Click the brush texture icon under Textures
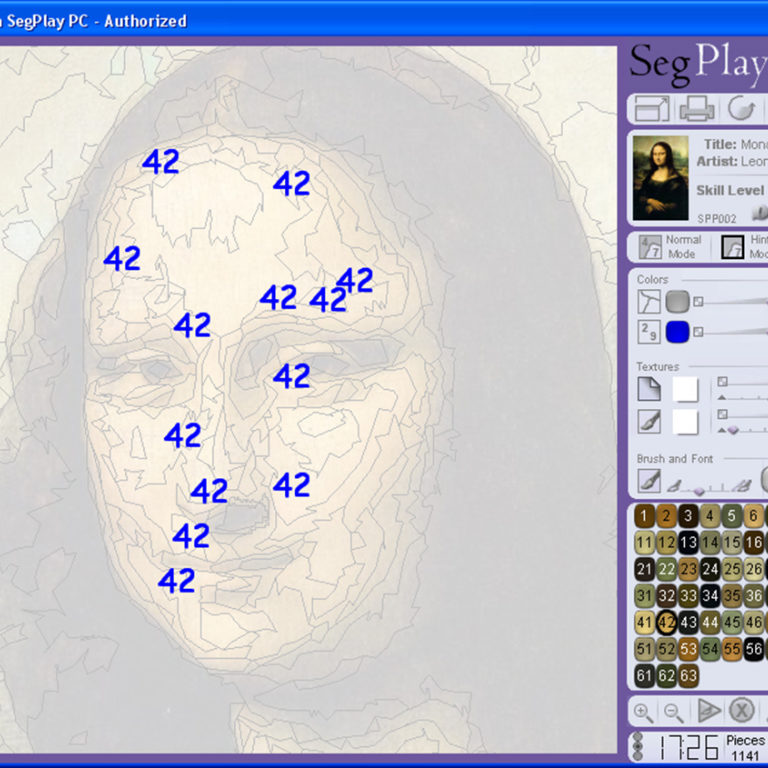768x768 pixels. 649,421
